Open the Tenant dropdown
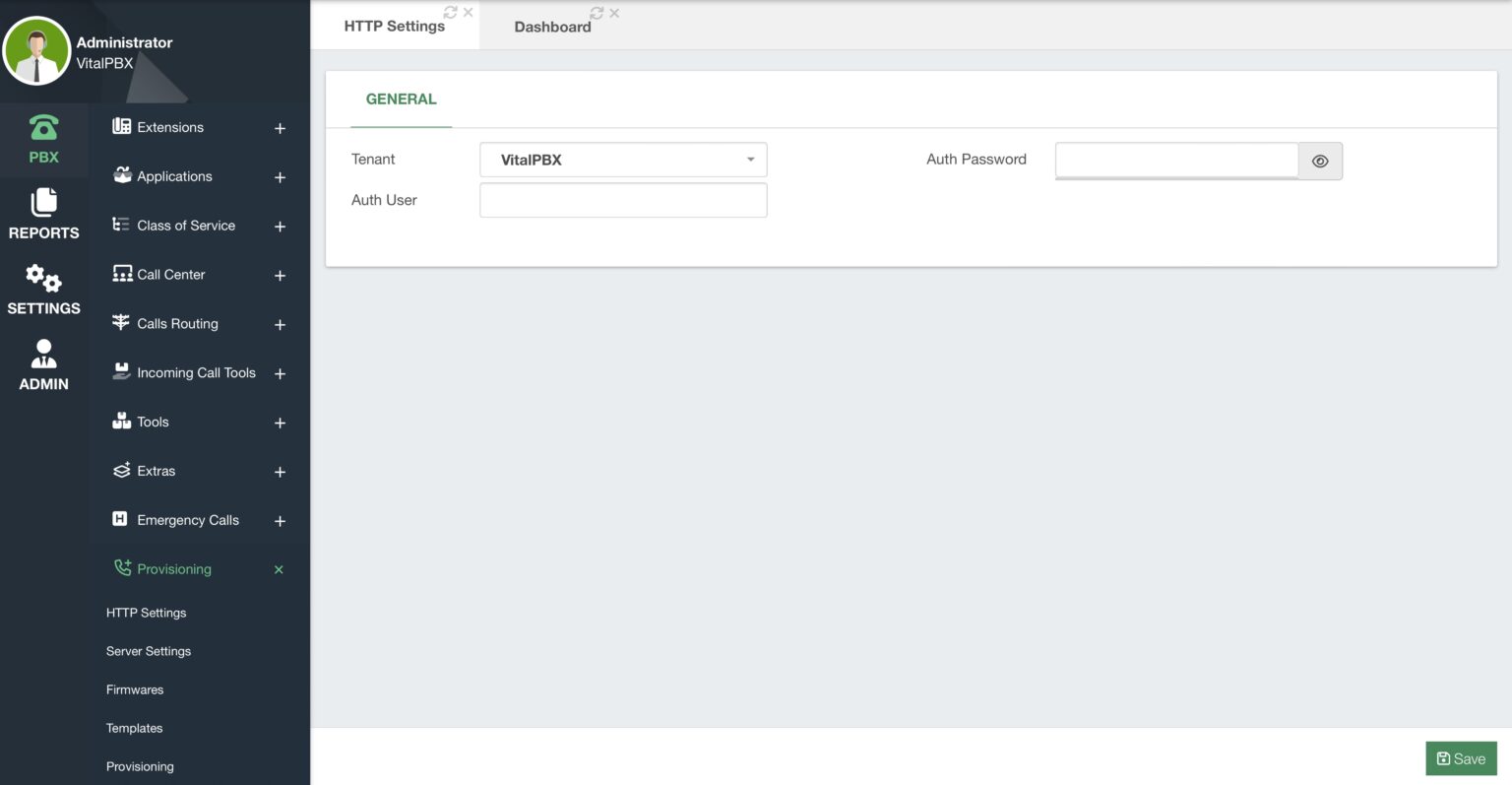The width and height of the screenshot is (1512, 785). (623, 160)
